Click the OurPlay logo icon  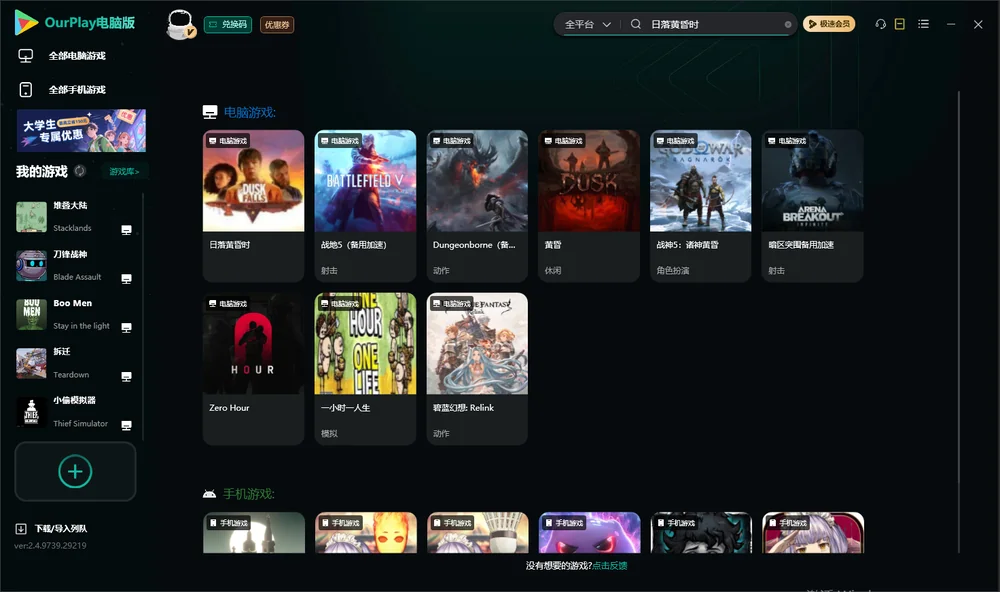26,22
